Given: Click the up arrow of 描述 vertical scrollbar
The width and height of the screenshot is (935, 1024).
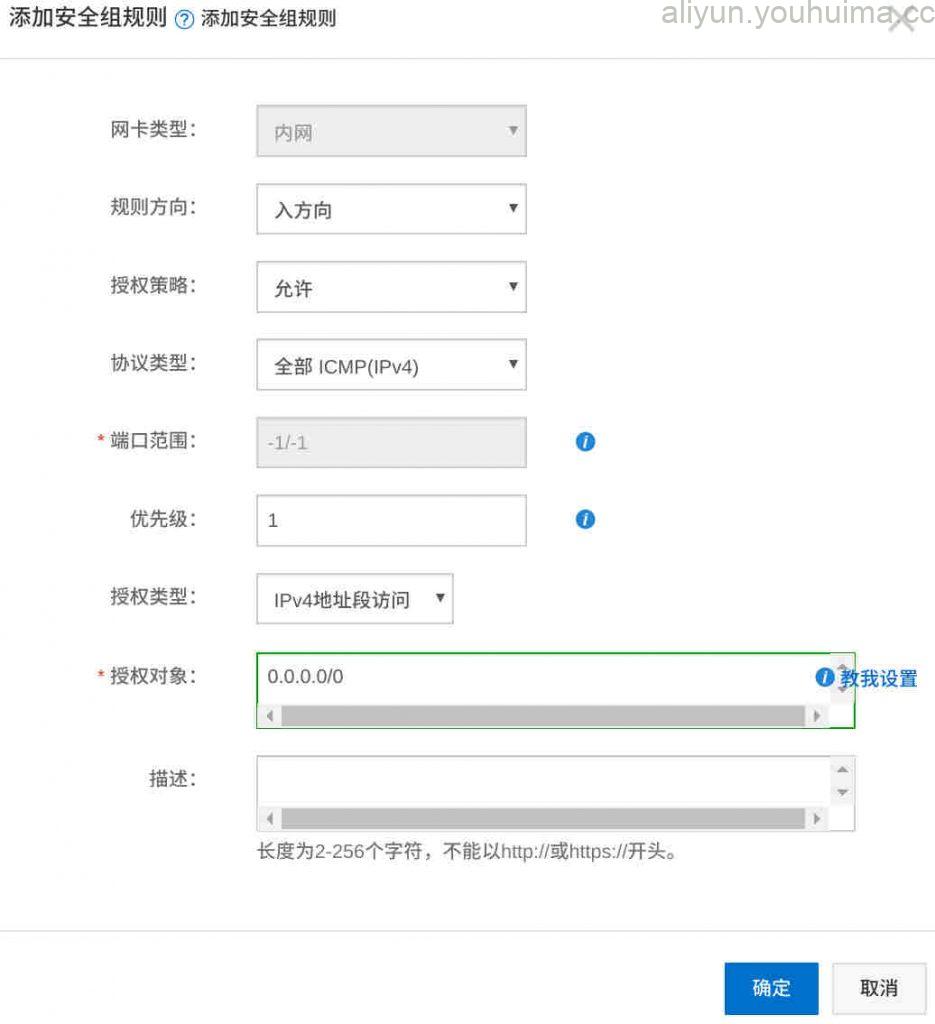Looking at the screenshot, I should click(x=842, y=769).
